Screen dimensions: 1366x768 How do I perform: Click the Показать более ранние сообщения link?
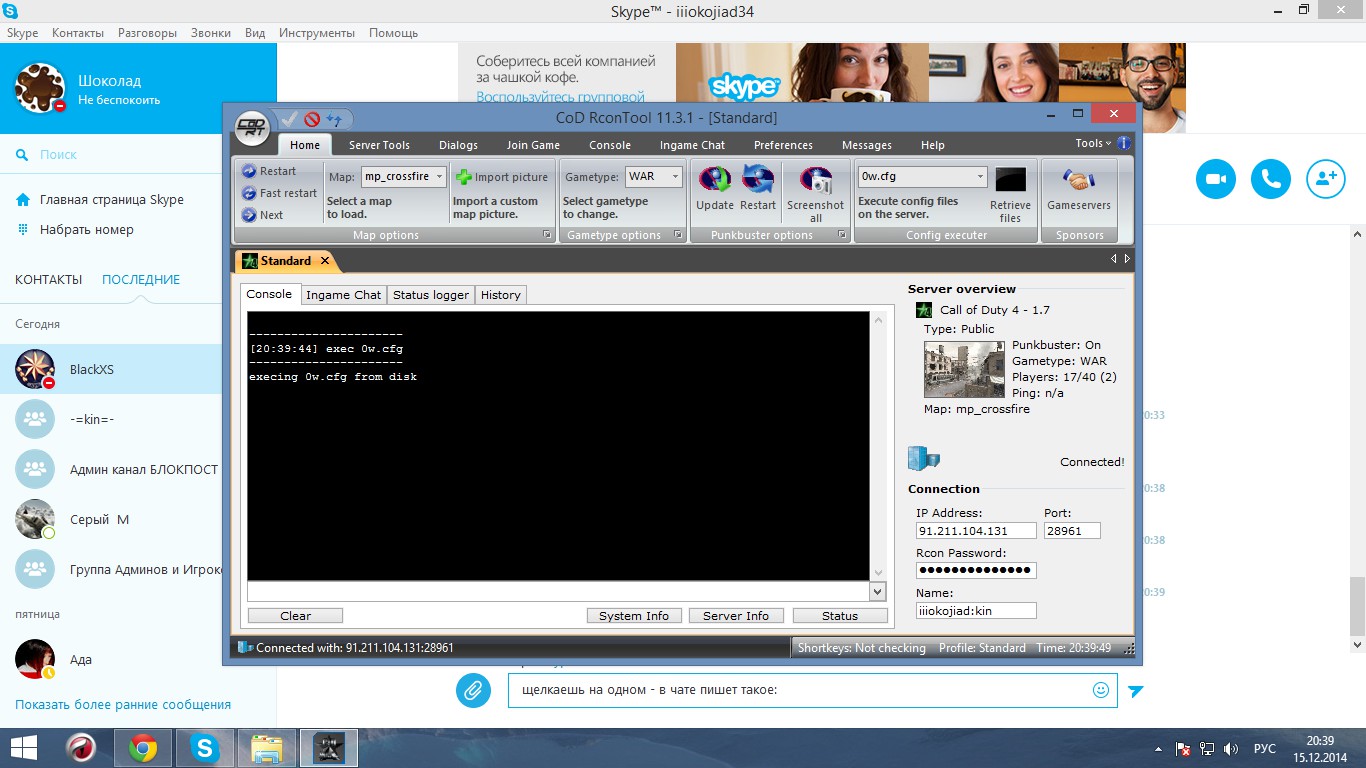123,705
